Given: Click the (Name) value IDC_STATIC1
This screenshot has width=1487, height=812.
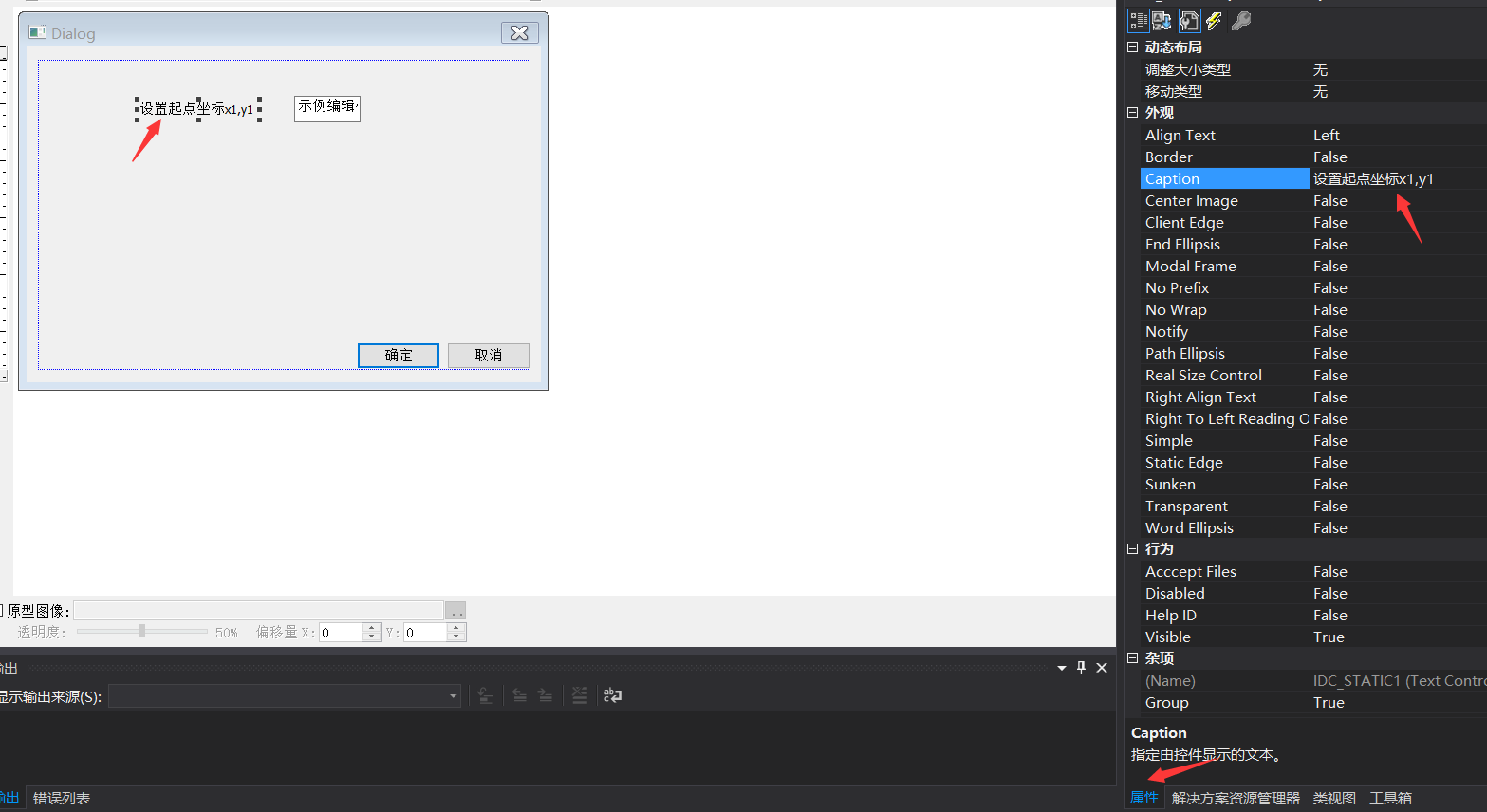Looking at the screenshot, I should point(1399,681).
